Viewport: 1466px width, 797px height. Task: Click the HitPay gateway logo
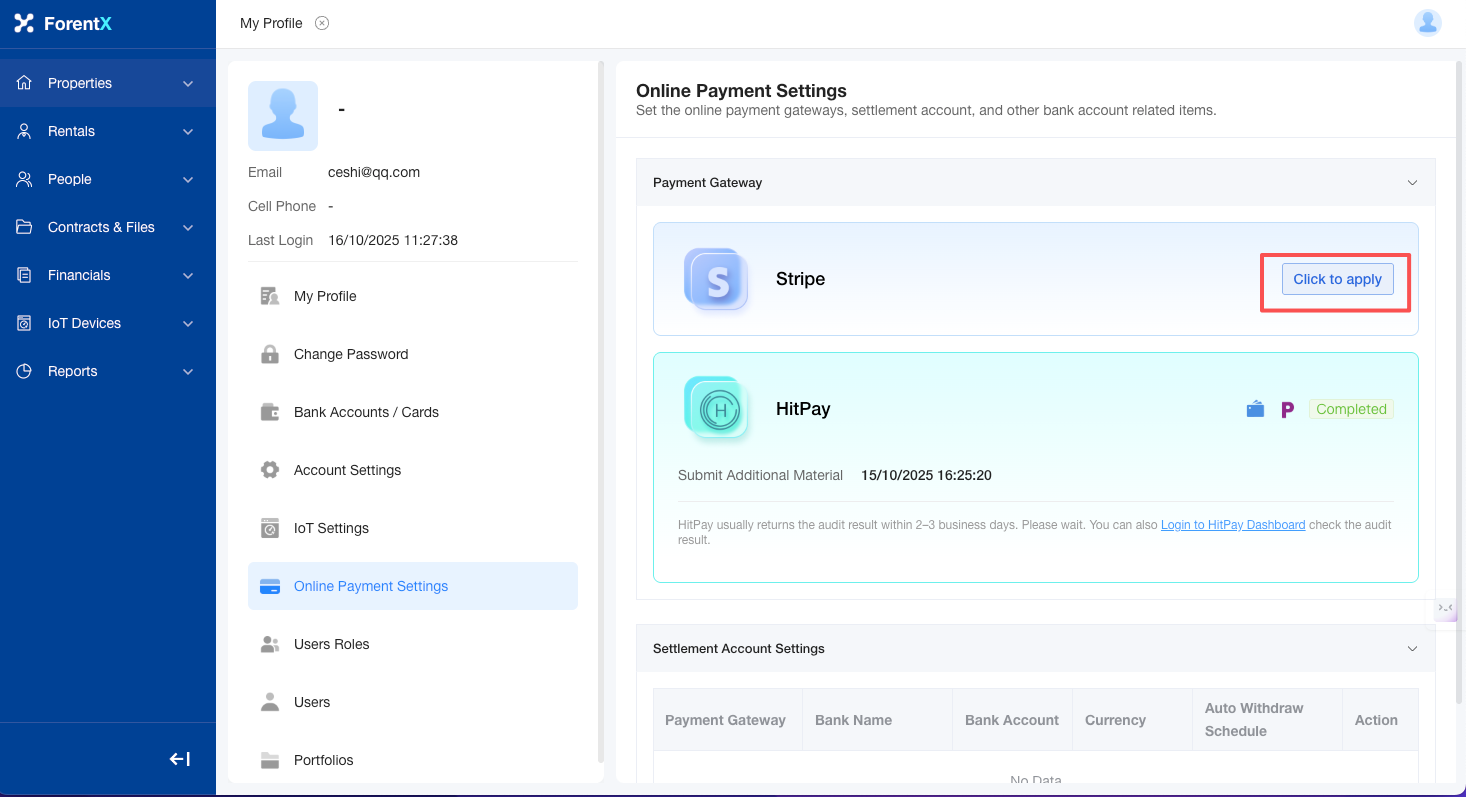click(716, 408)
